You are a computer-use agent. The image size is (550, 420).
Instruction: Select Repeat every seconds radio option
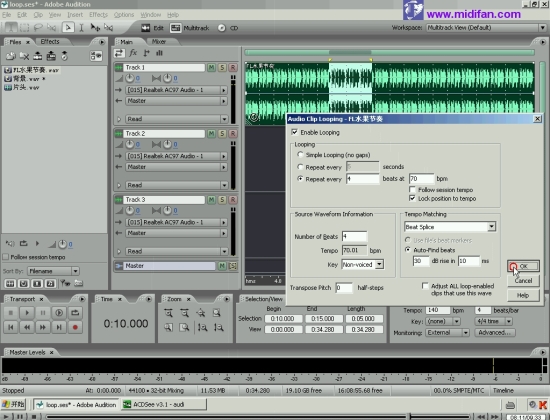(300, 167)
